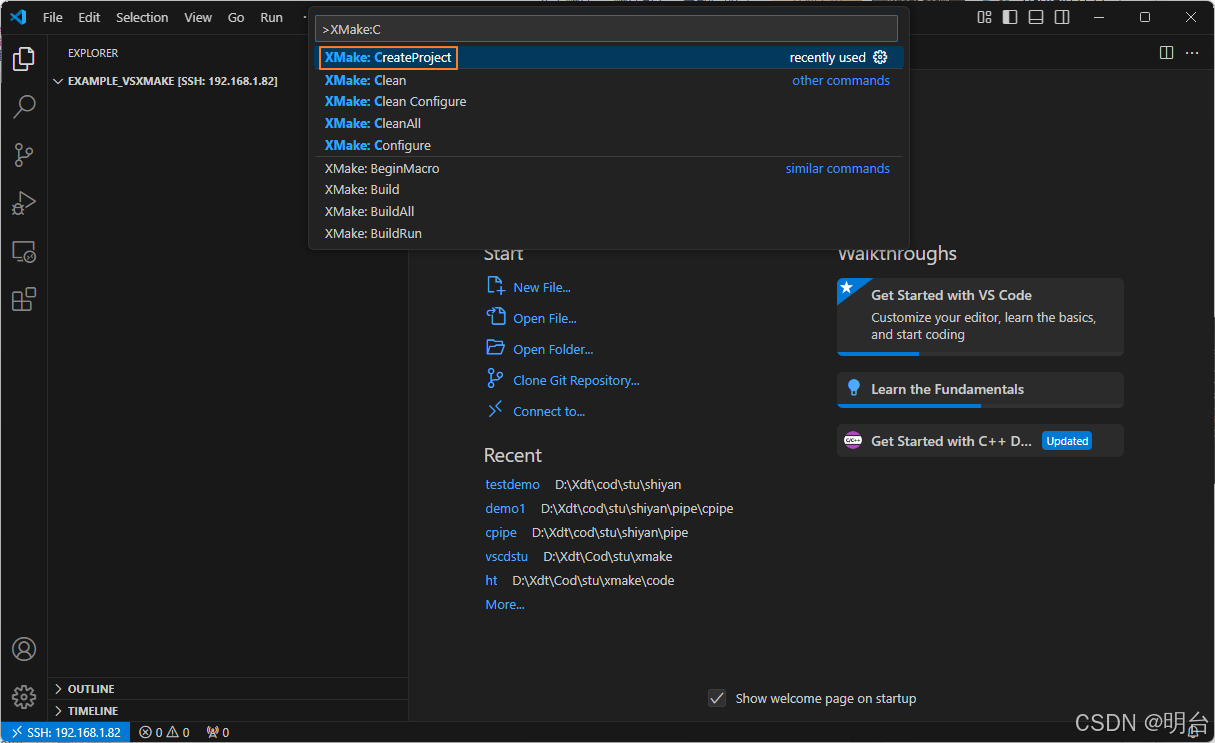Image resolution: width=1215 pixels, height=743 pixels.
Task: Click the command palette input field
Action: pos(606,29)
